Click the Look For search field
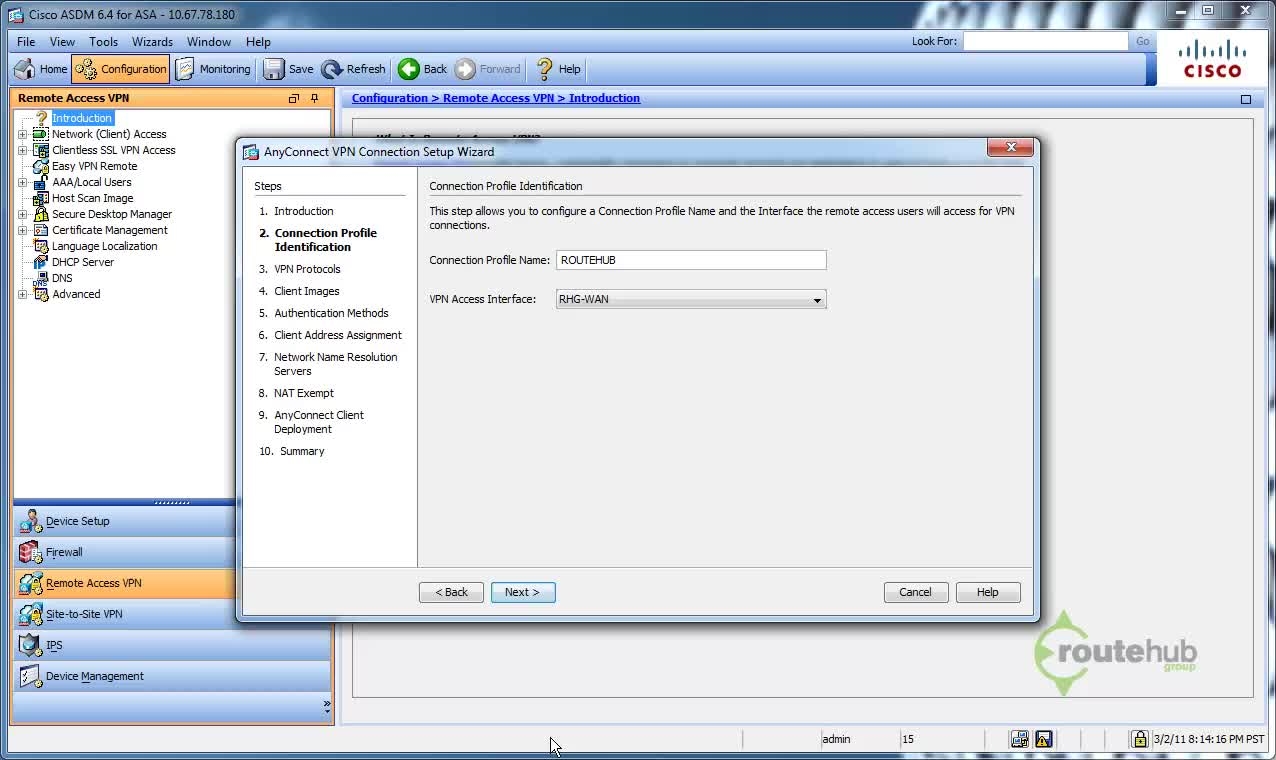This screenshot has height=760, width=1276. (x=1045, y=41)
